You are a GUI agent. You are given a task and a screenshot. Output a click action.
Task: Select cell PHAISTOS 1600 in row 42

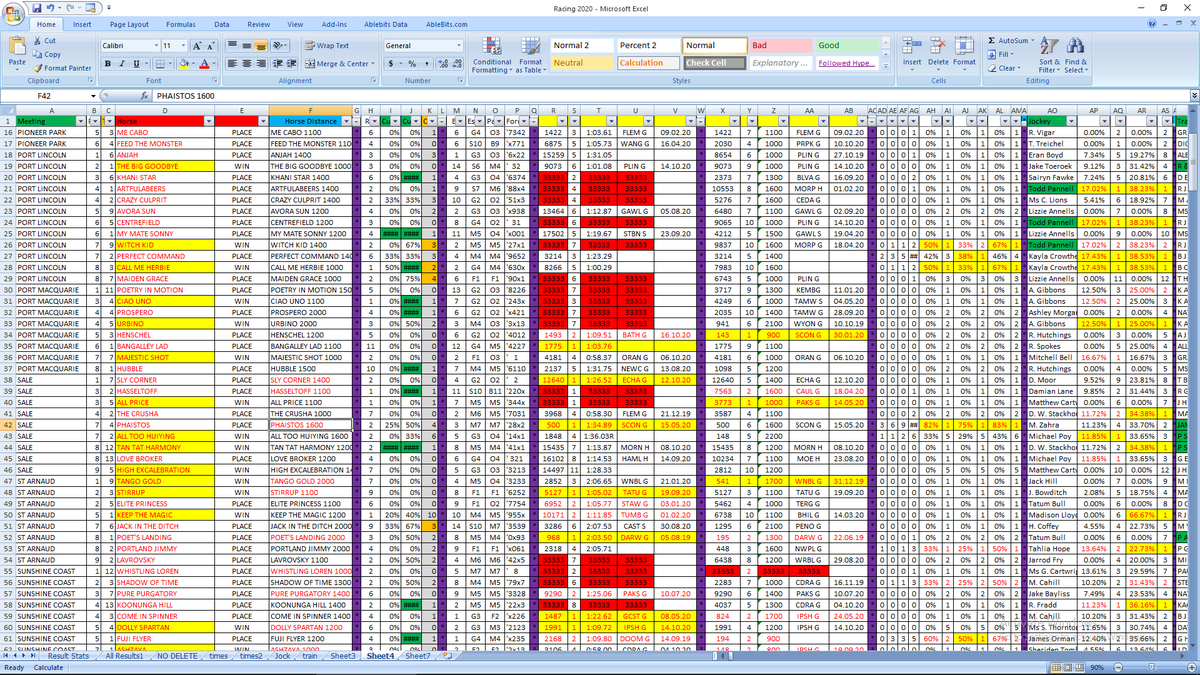(x=311, y=424)
